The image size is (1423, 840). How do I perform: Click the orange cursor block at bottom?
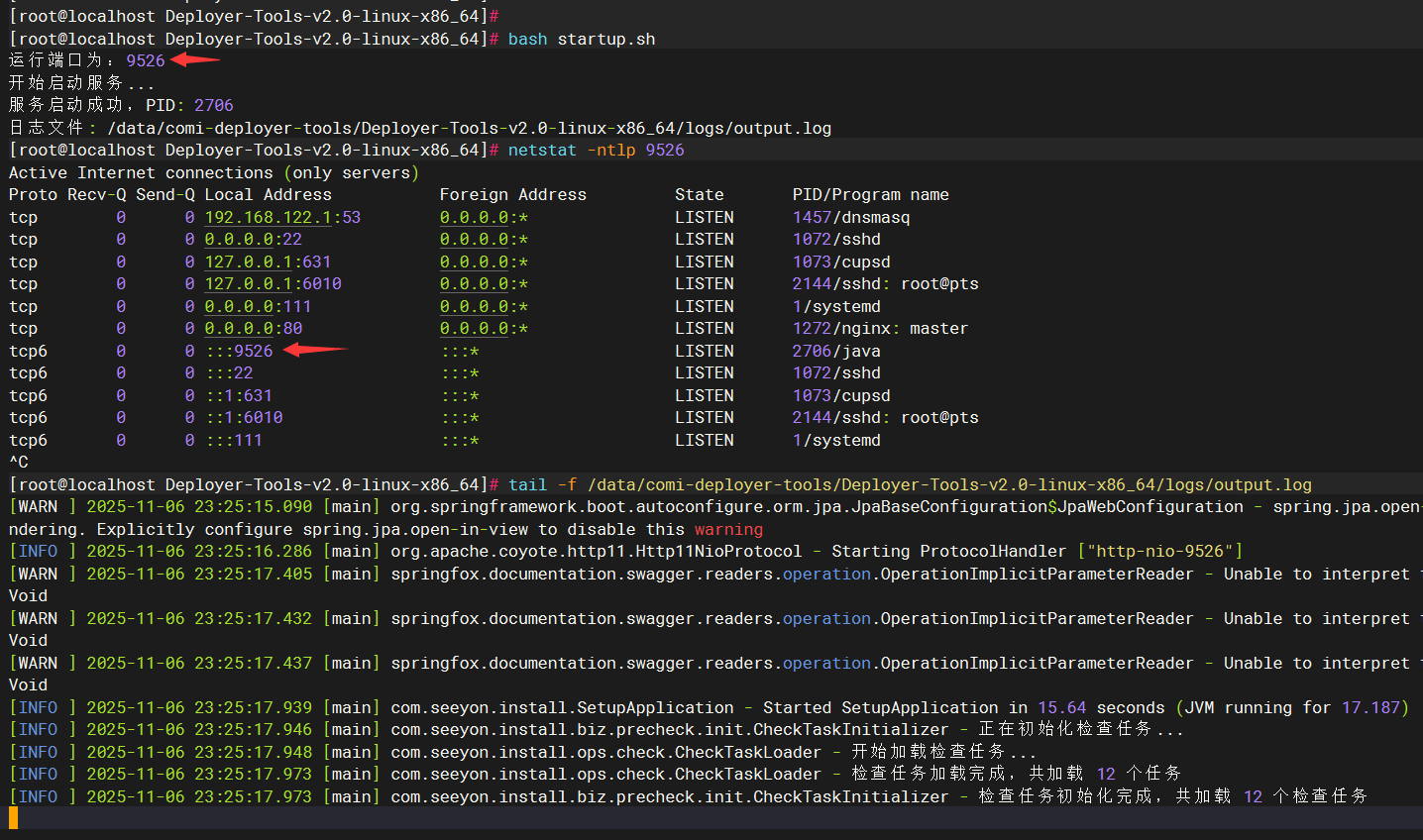14,817
